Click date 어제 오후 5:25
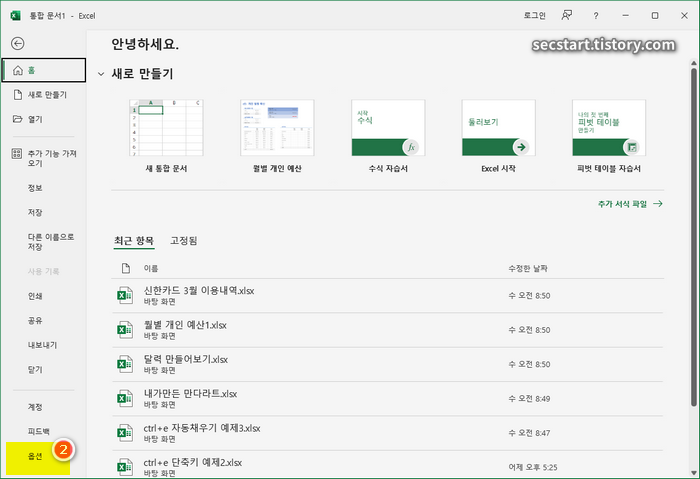The height and width of the screenshot is (479, 700). [533, 467]
